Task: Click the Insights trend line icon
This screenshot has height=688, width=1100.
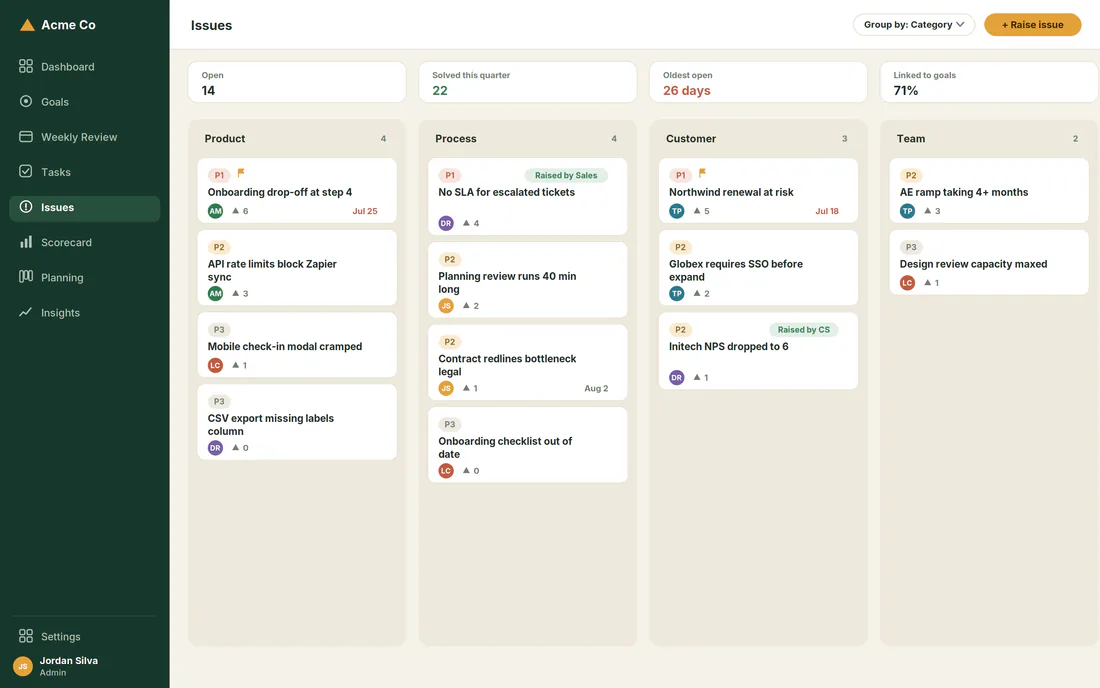Action: (x=26, y=312)
